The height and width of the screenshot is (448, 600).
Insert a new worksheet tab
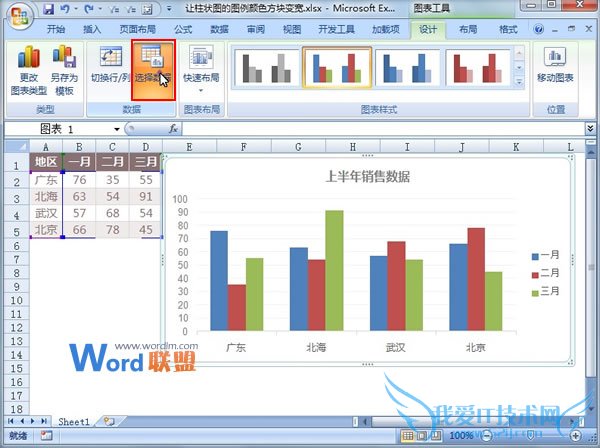pos(109,422)
